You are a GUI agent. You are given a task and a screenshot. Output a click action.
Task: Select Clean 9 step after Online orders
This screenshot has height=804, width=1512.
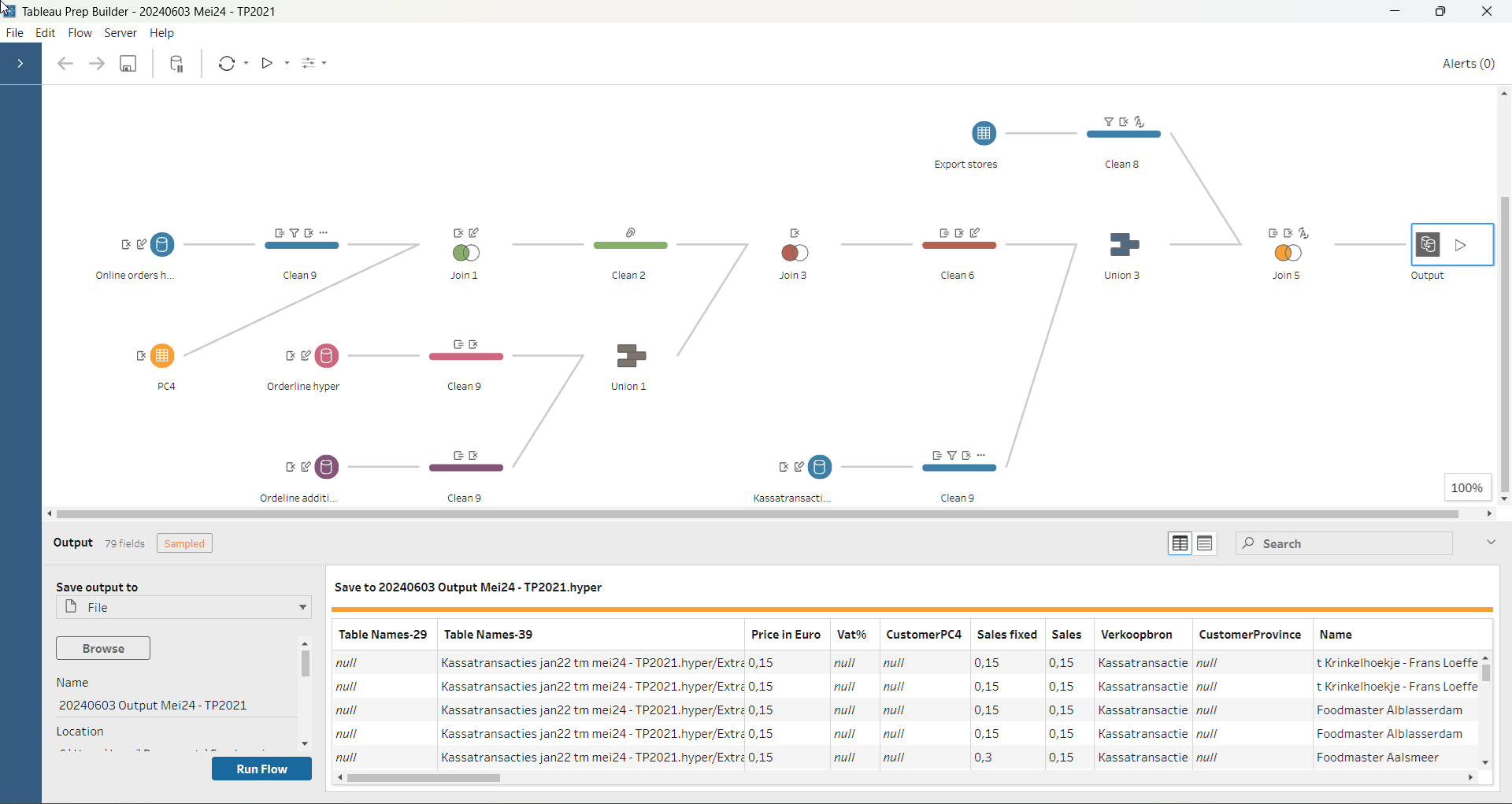click(302, 246)
